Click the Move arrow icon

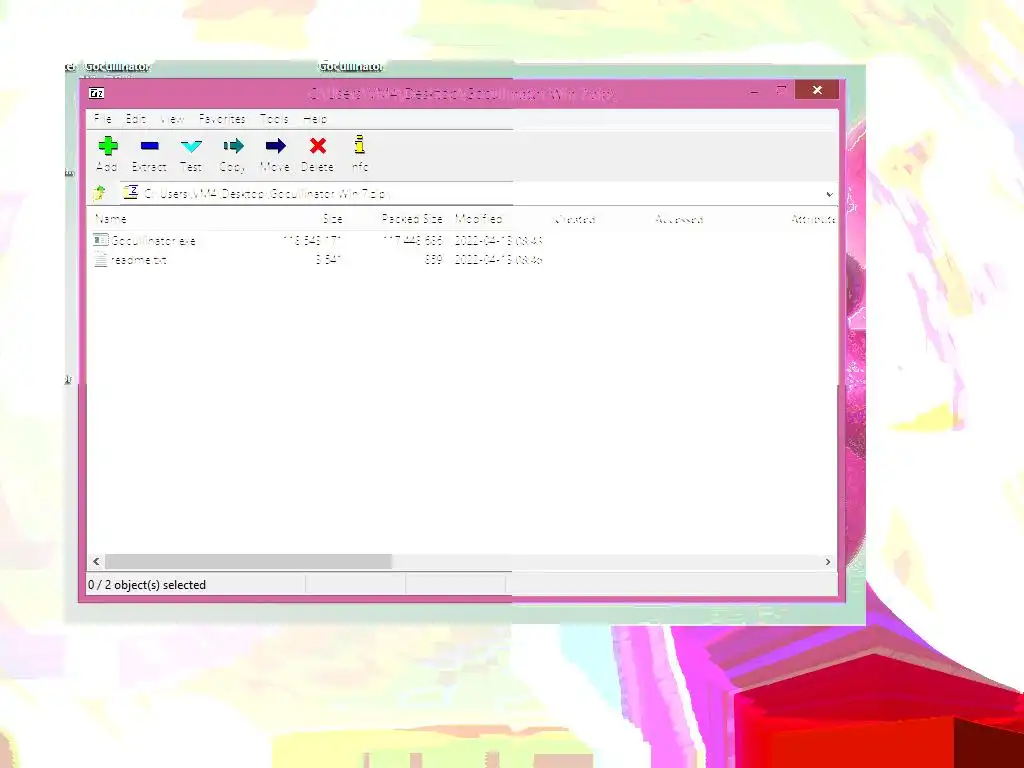point(276,146)
